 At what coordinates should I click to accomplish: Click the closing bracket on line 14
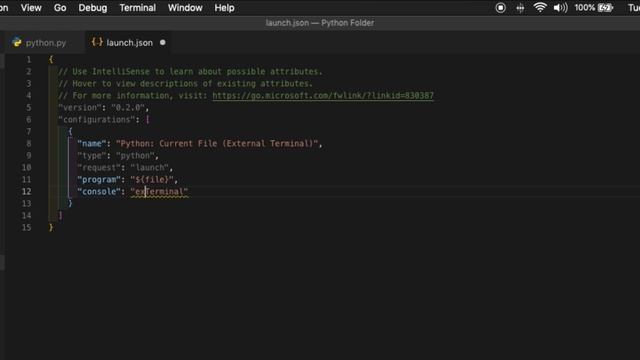click(x=60, y=216)
